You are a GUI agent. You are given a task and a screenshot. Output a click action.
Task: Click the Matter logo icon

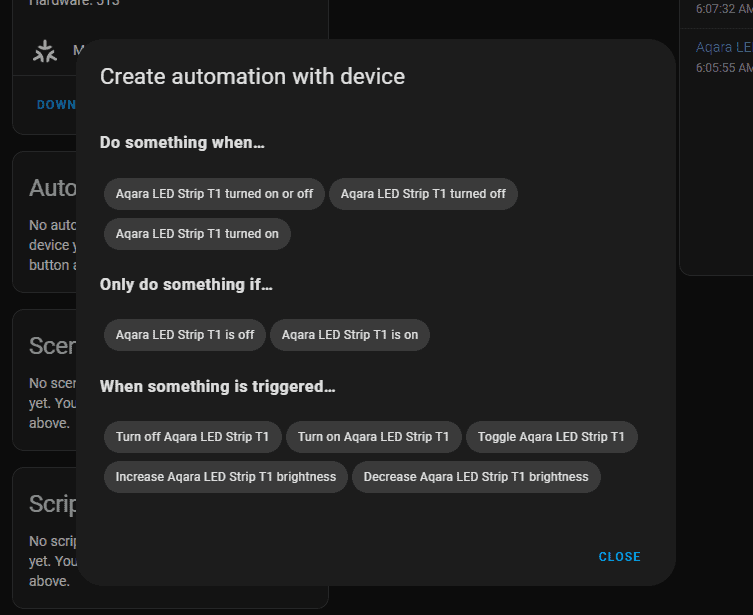coord(45,52)
